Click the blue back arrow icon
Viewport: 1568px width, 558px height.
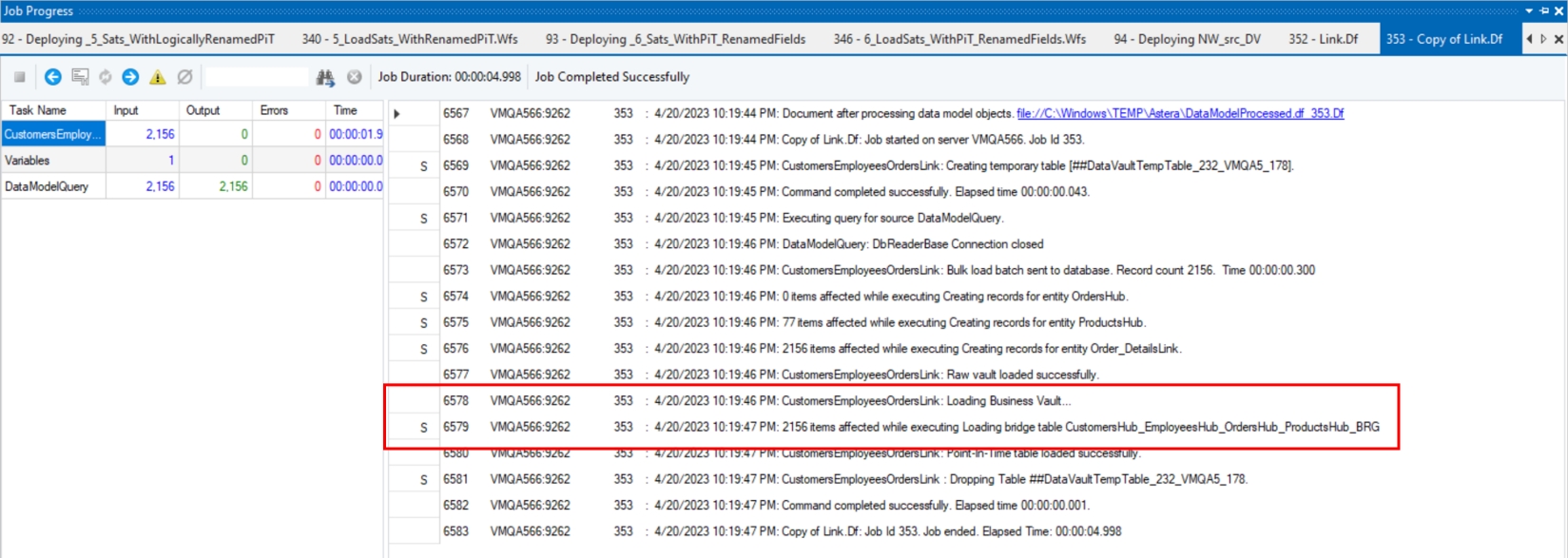pos(53,77)
